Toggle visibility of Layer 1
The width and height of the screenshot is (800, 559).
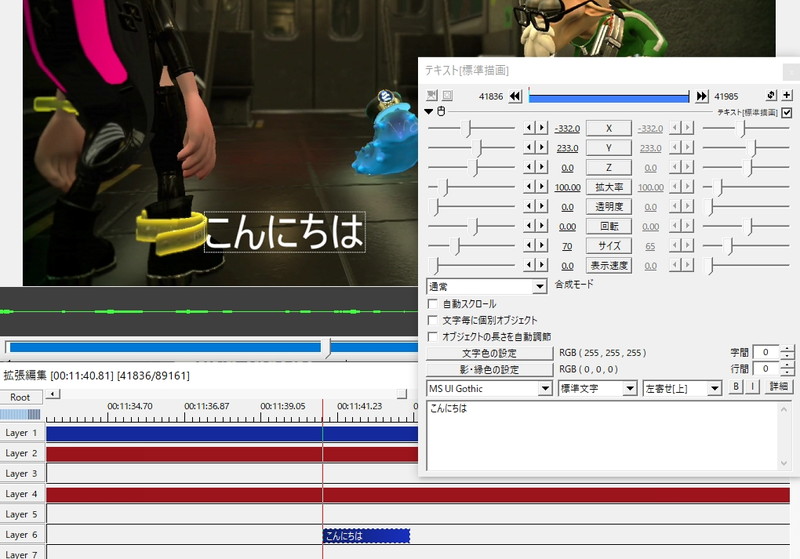click(21, 433)
